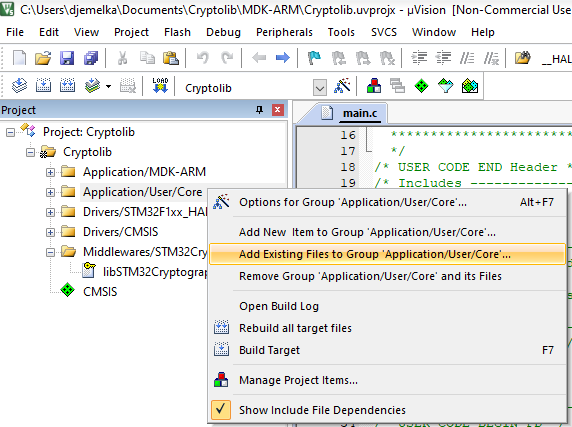The image size is (572, 427).
Task: Expand the Application/MDK-ARM group
Action: (50, 172)
